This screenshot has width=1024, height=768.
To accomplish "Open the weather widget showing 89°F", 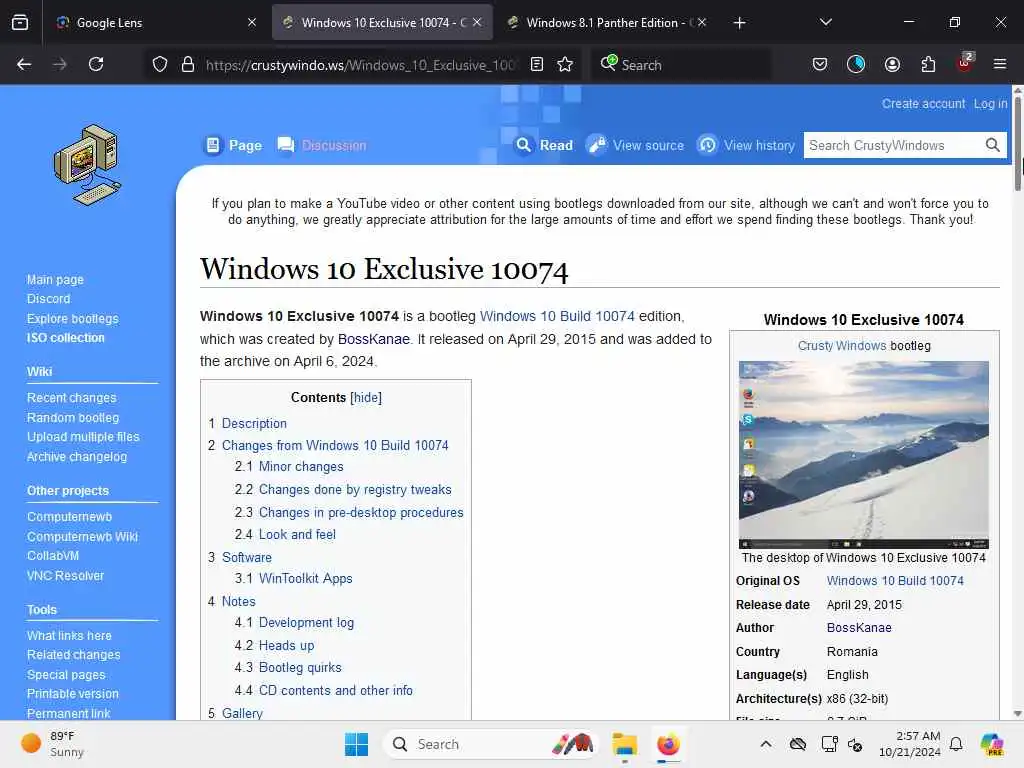I will pyautogui.click(x=53, y=744).
